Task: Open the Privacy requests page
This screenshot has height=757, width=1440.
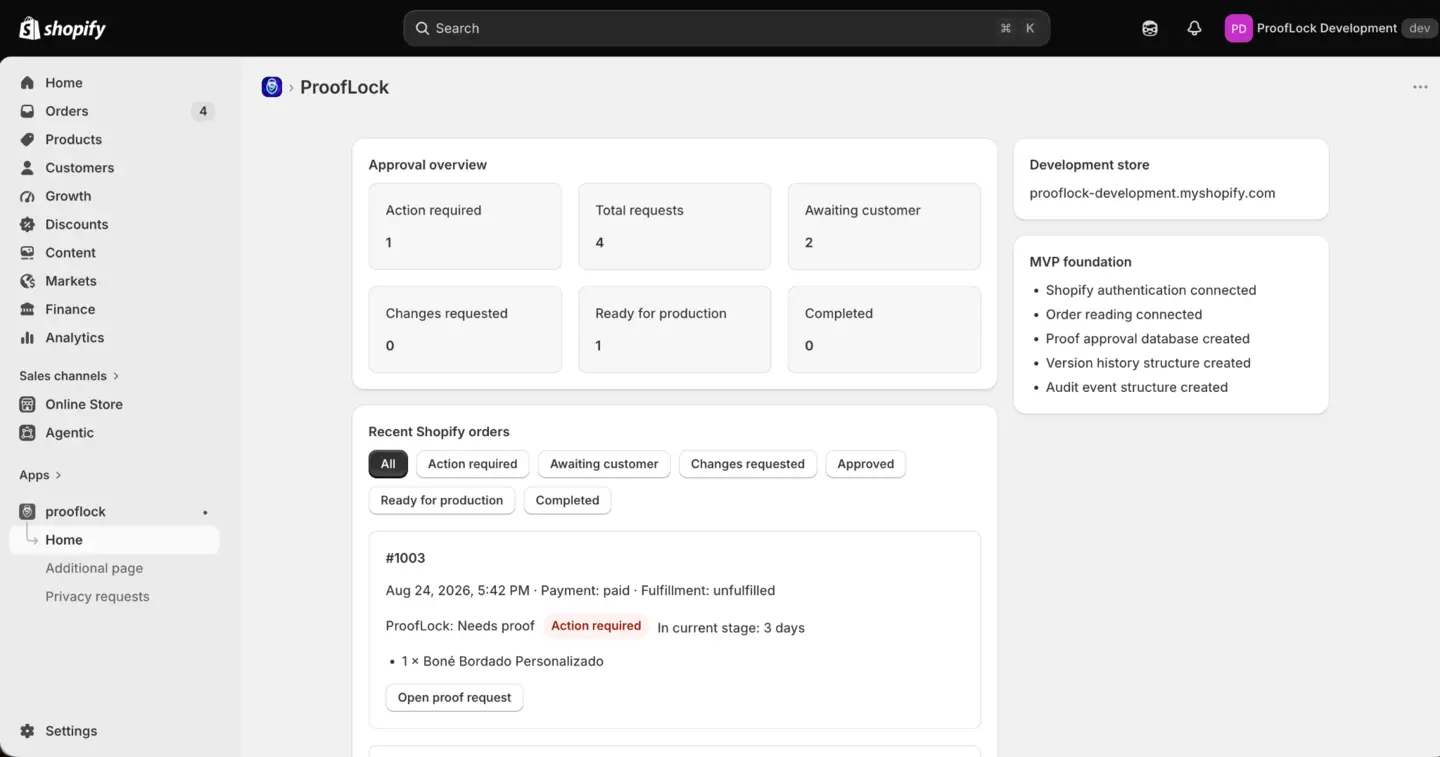Action: point(97,597)
